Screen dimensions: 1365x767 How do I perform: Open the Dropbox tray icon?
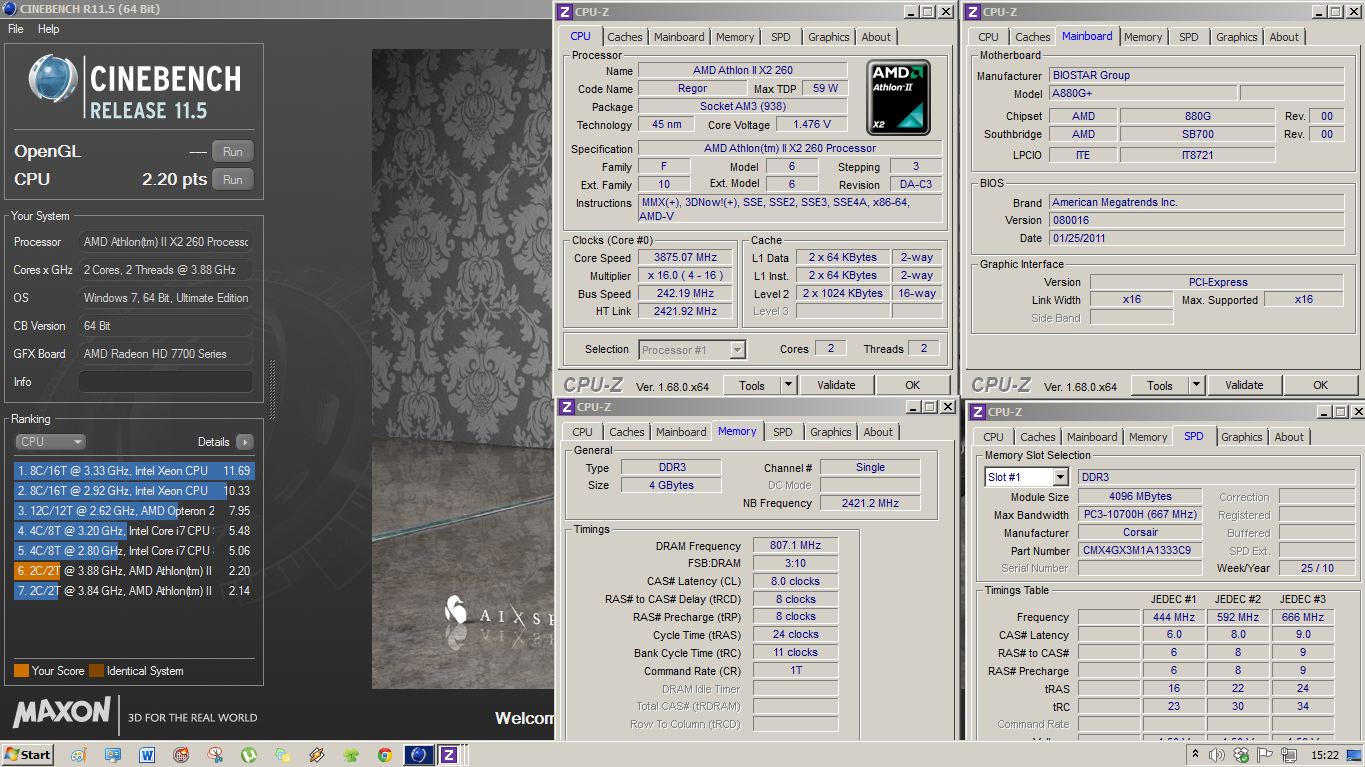pyautogui.click(x=1241, y=755)
